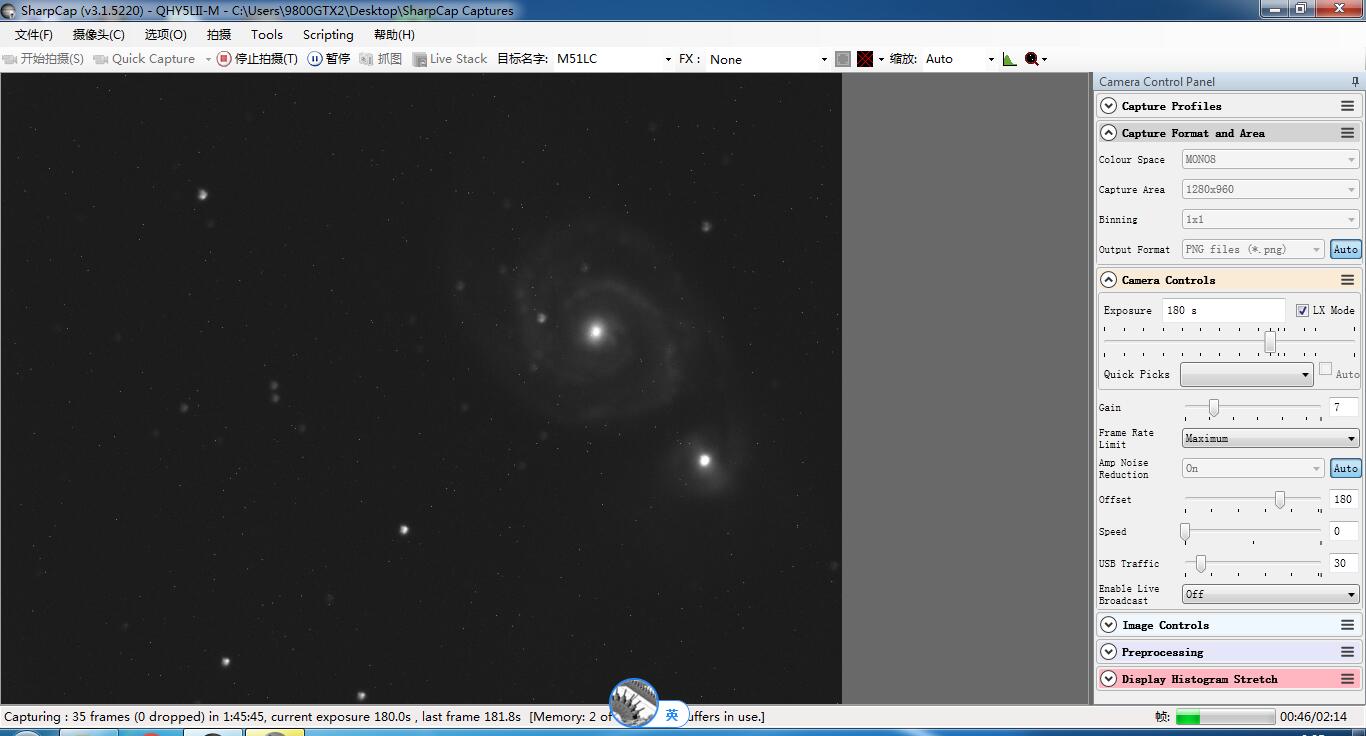Click the disabled 开始拍摄 start capture button
This screenshot has width=1366, height=736.
click(x=44, y=59)
